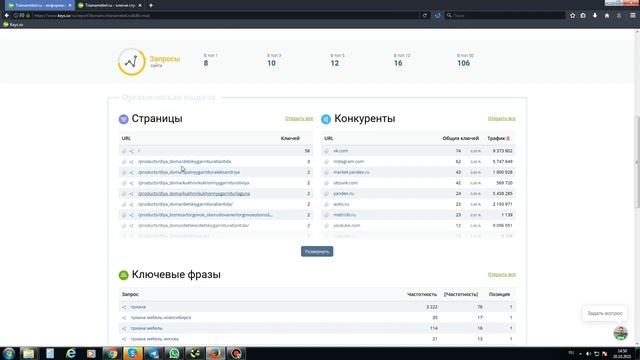Image resolution: width=640 pixels, height=360 pixels.
Task: Open torgovoe_oborudovanie page URL link
Action: 205,215
